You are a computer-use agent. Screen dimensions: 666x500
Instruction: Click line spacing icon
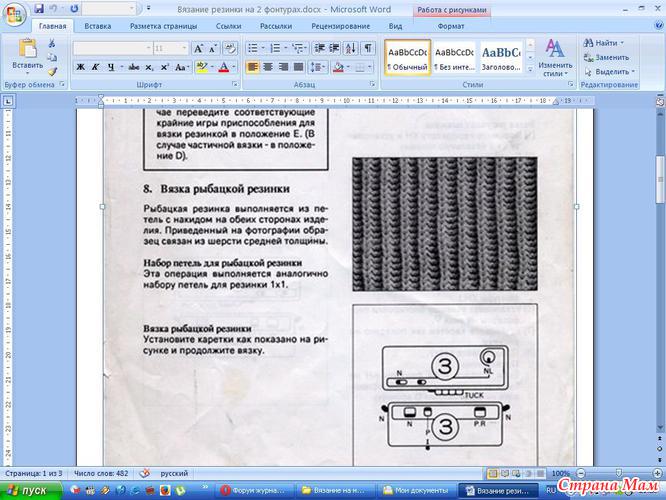pos(316,67)
